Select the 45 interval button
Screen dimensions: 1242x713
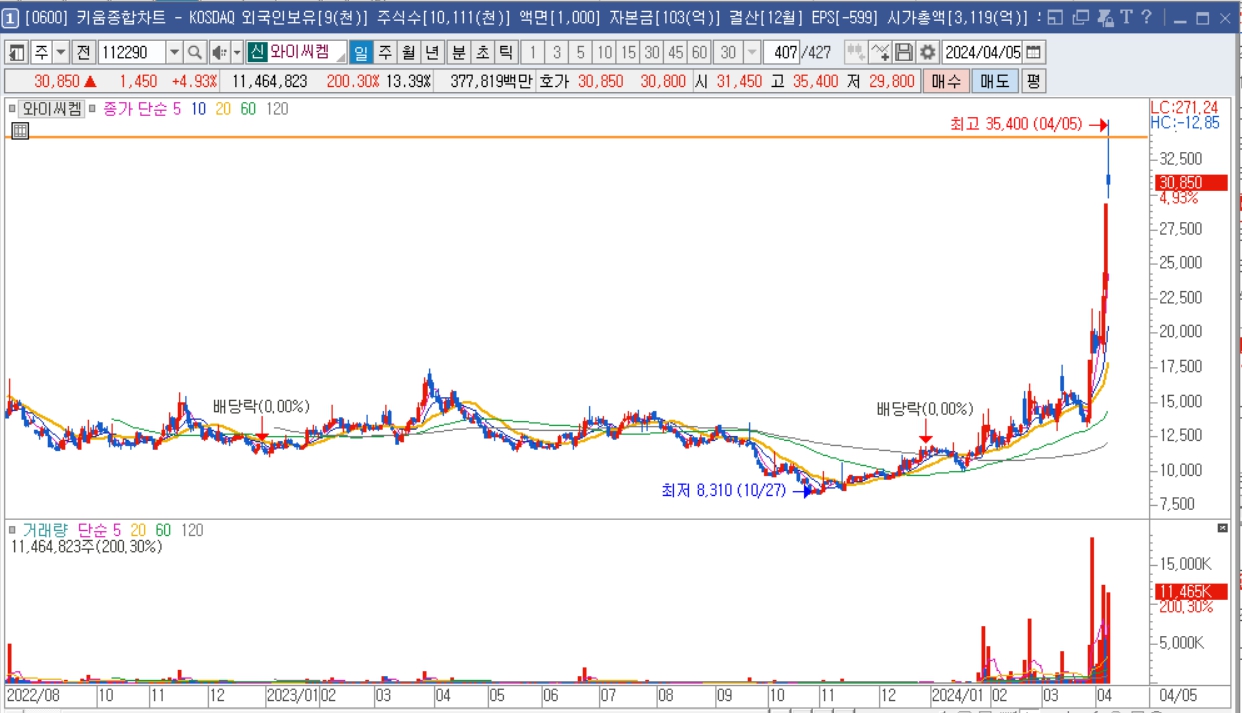click(x=676, y=53)
